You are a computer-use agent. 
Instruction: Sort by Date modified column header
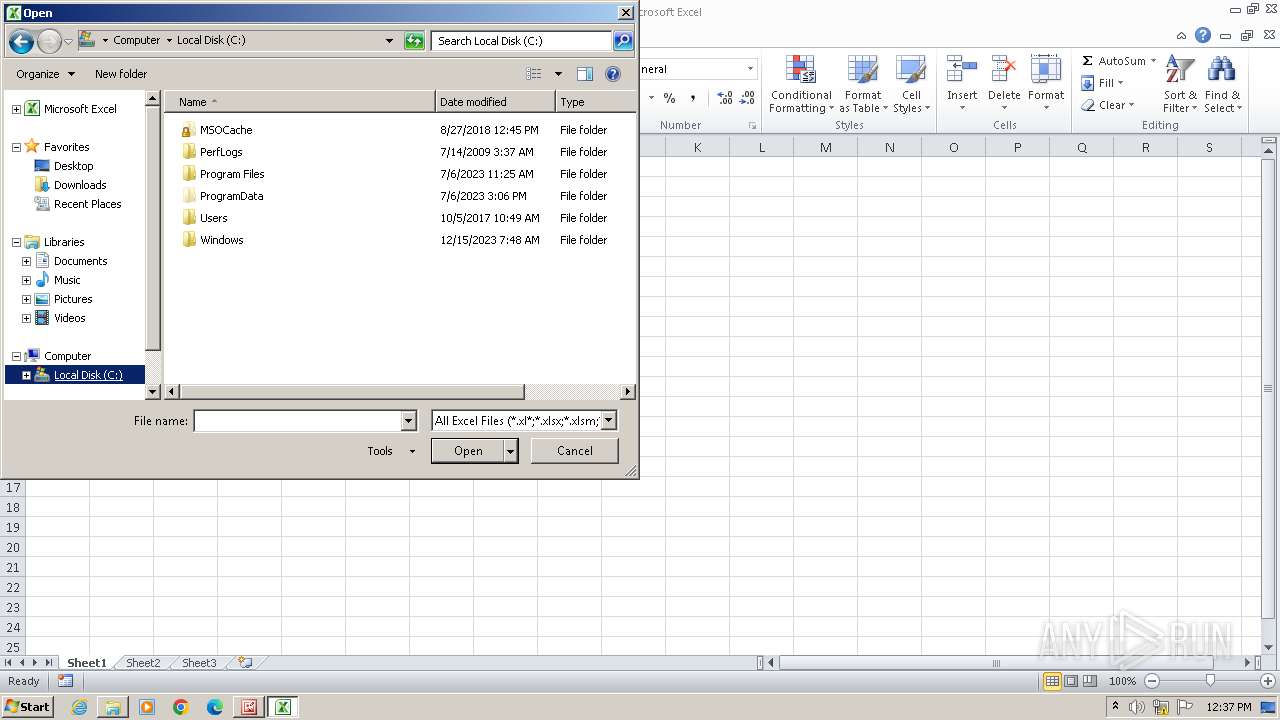495,102
